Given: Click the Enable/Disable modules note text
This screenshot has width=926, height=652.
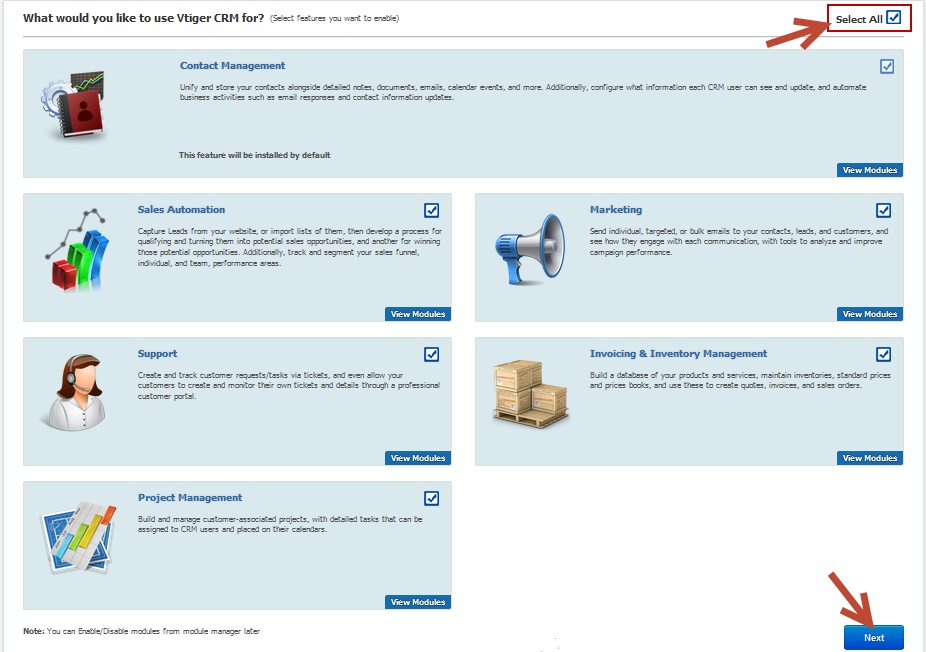Looking at the screenshot, I should (141, 631).
